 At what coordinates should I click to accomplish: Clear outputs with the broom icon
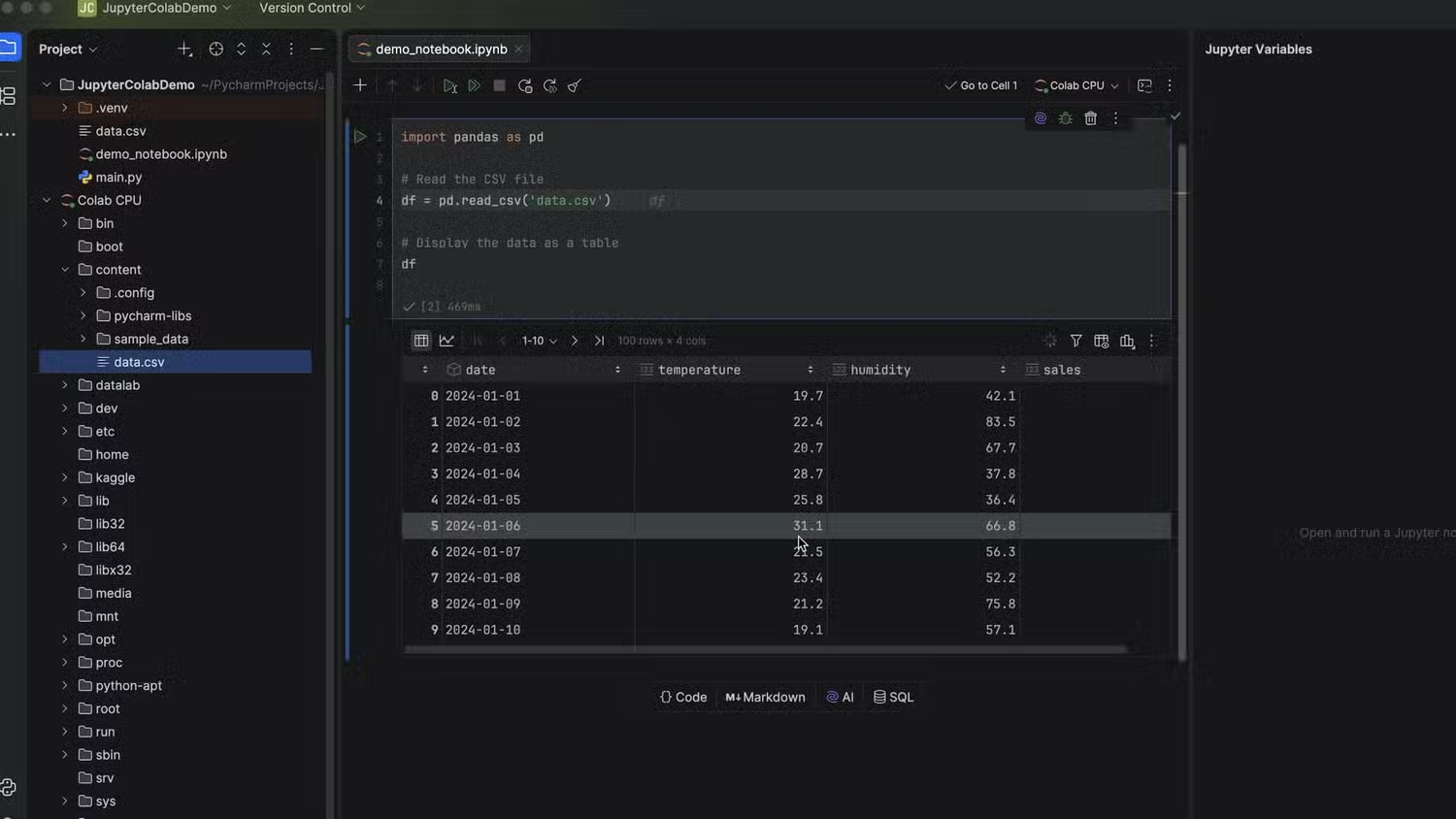tap(574, 85)
